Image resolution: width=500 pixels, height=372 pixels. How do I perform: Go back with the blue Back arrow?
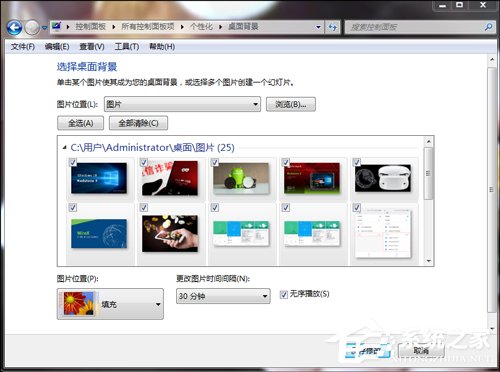[x=14, y=28]
